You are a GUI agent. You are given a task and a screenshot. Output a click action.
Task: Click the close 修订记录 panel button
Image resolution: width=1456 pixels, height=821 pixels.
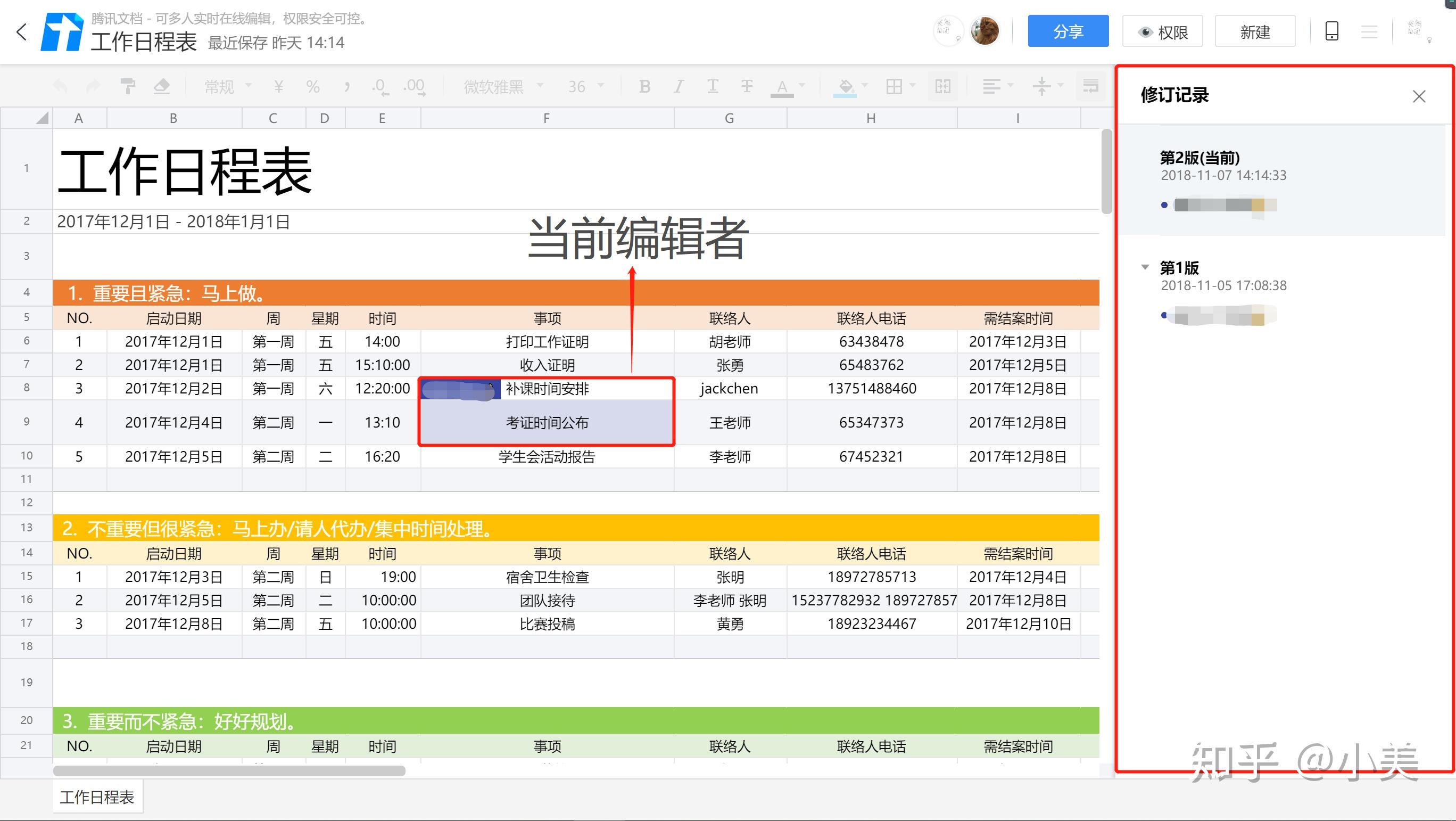click(x=1419, y=96)
